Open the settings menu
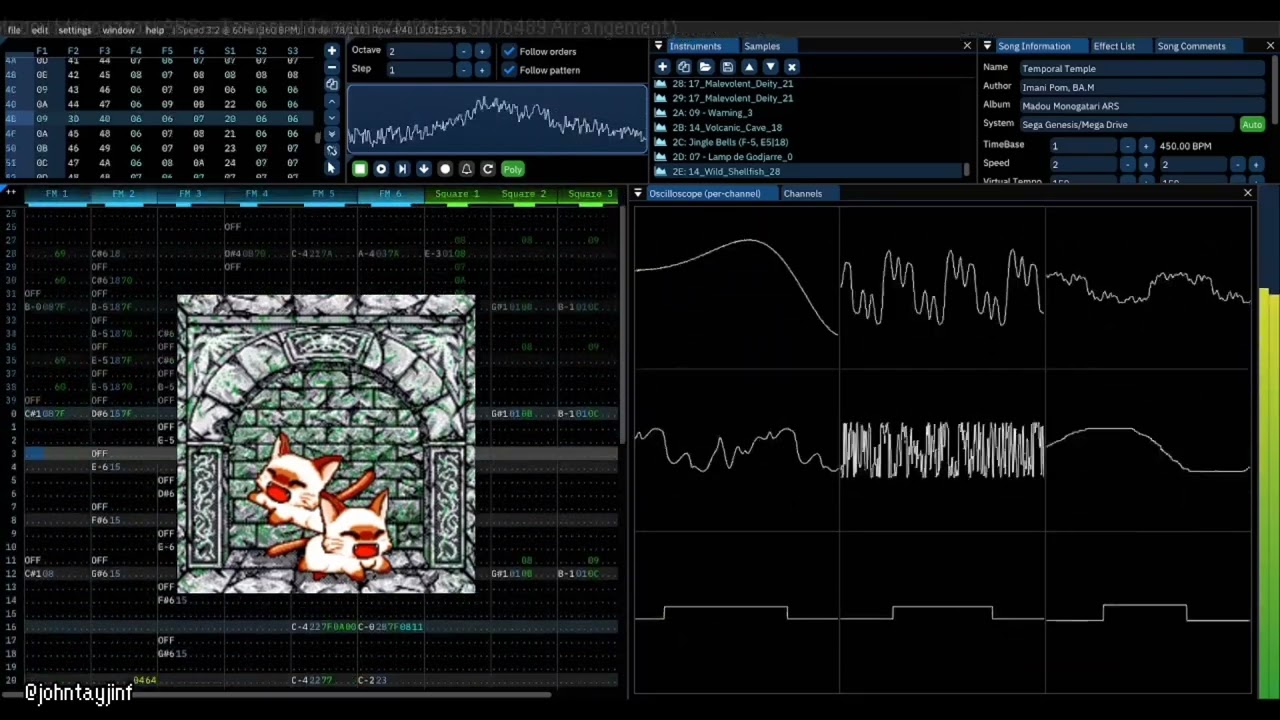The width and height of the screenshot is (1280, 720). click(75, 30)
